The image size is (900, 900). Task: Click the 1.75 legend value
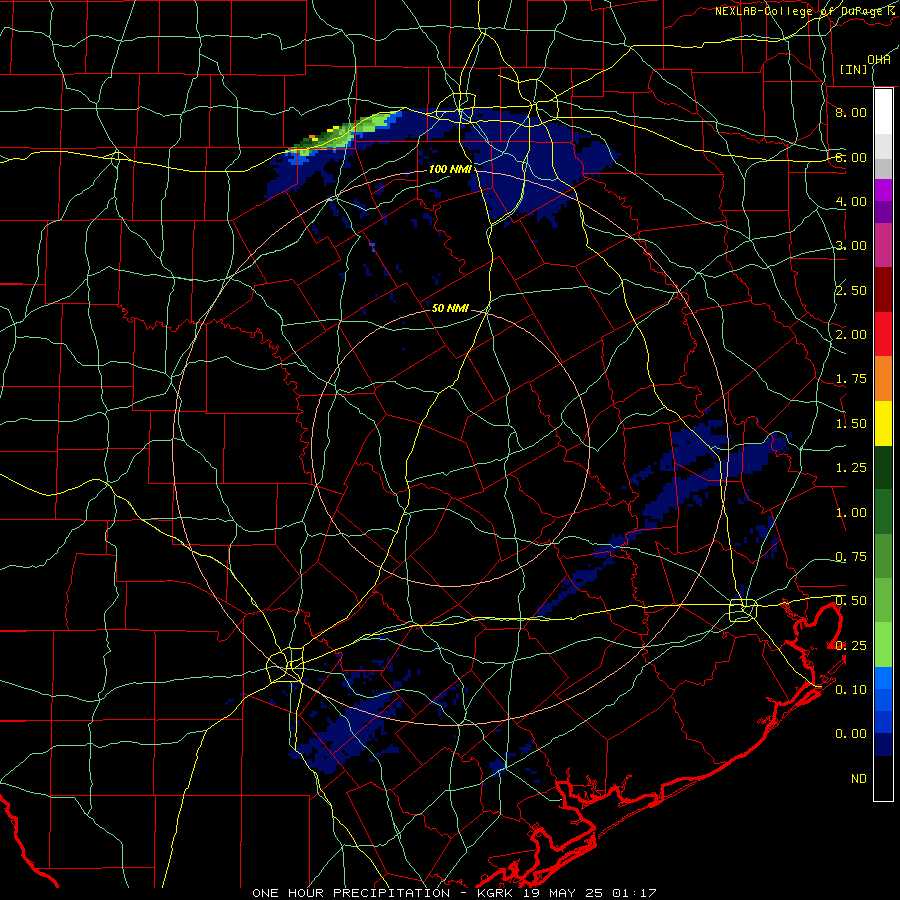[x=851, y=379]
